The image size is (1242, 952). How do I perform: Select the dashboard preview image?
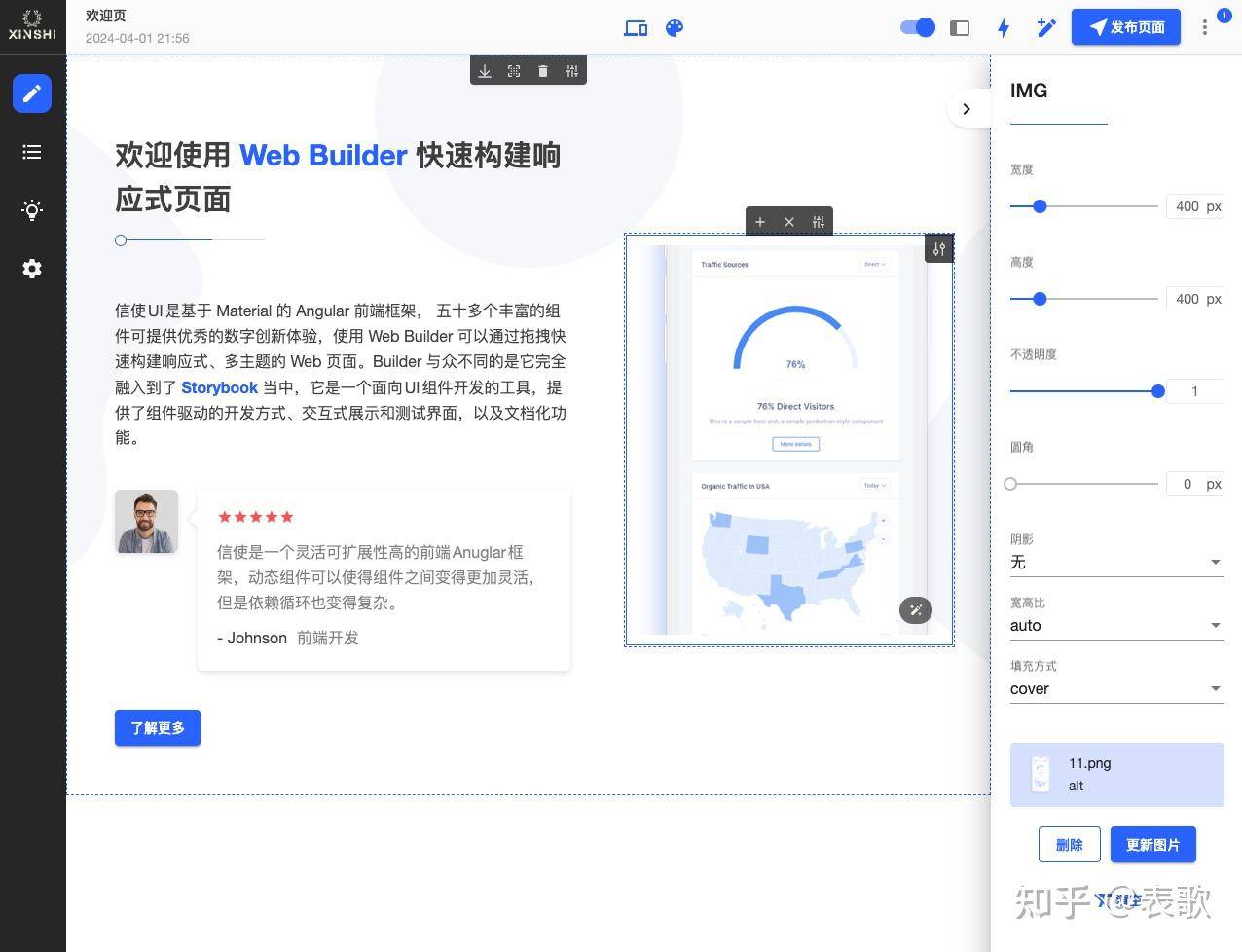point(789,440)
